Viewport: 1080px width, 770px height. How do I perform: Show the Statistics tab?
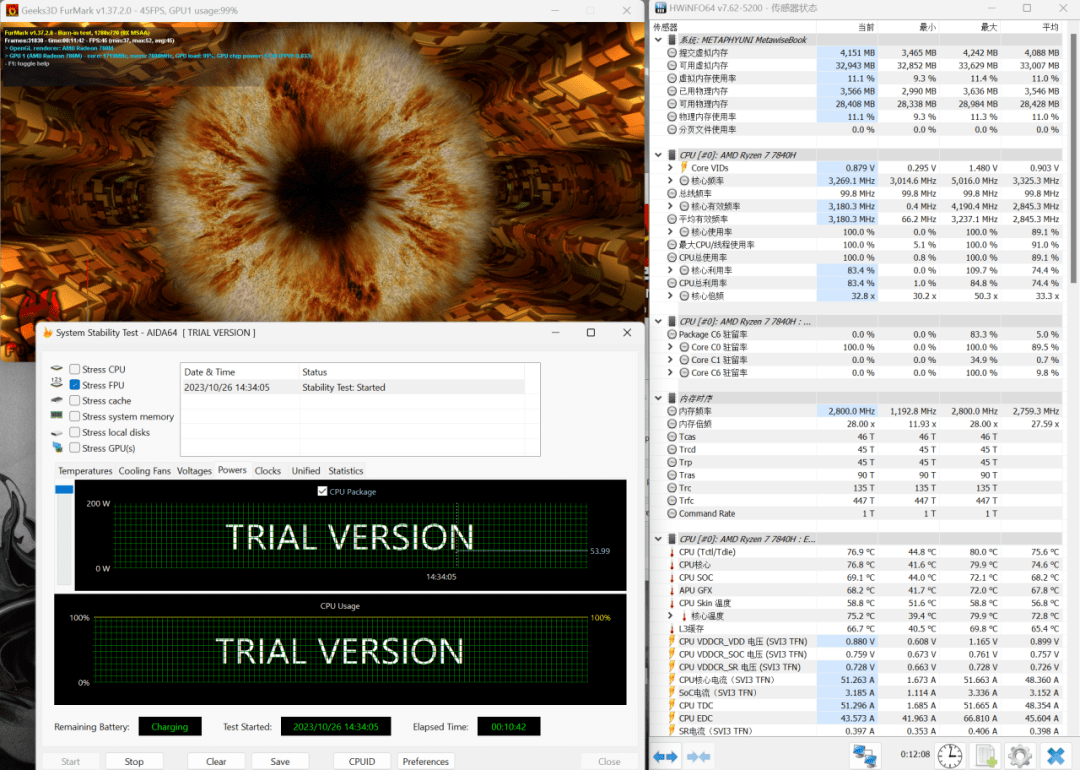click(x=346, y=471)
